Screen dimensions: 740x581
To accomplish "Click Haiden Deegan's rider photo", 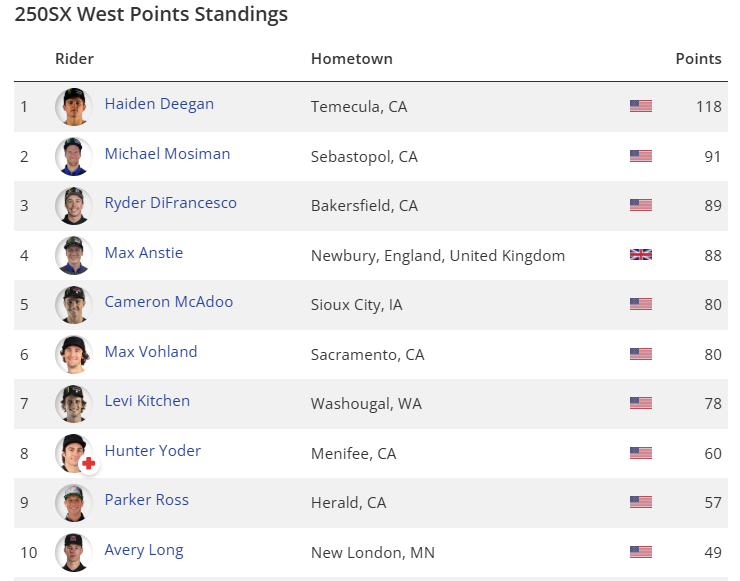I will tap(73, 106).
